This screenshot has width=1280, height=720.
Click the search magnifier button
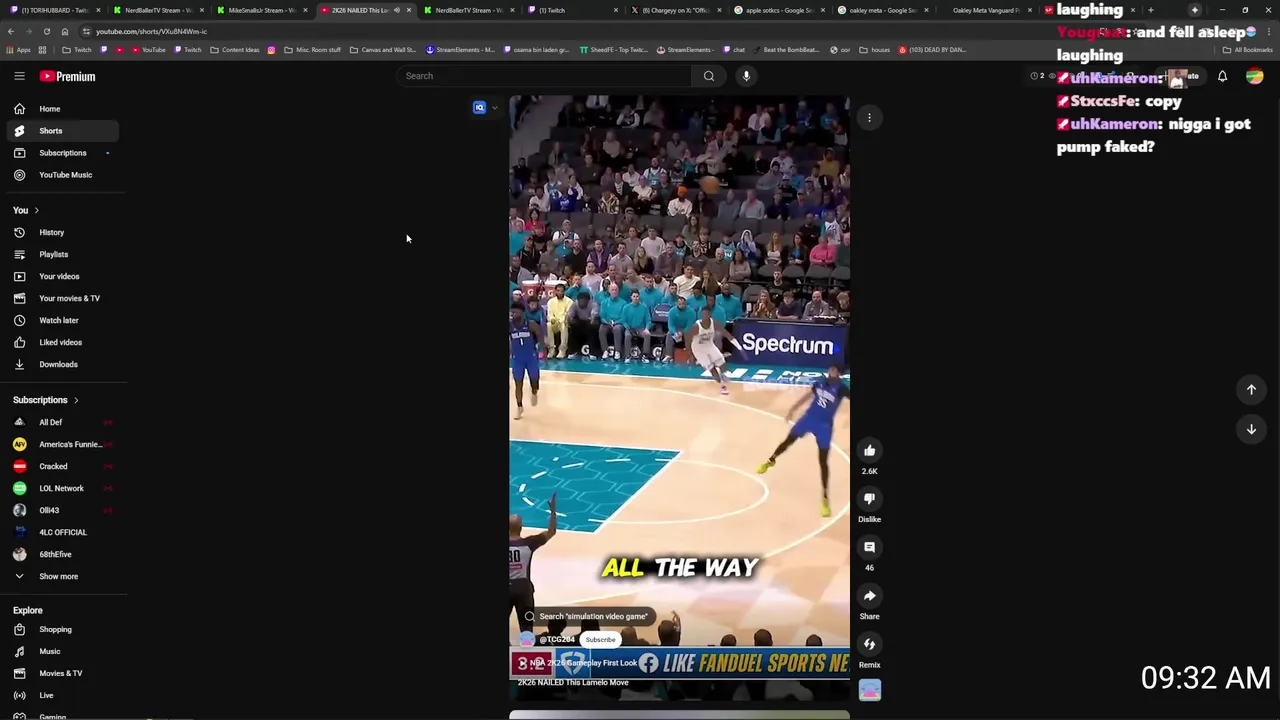pyautogui.click(x=708, y=76)
